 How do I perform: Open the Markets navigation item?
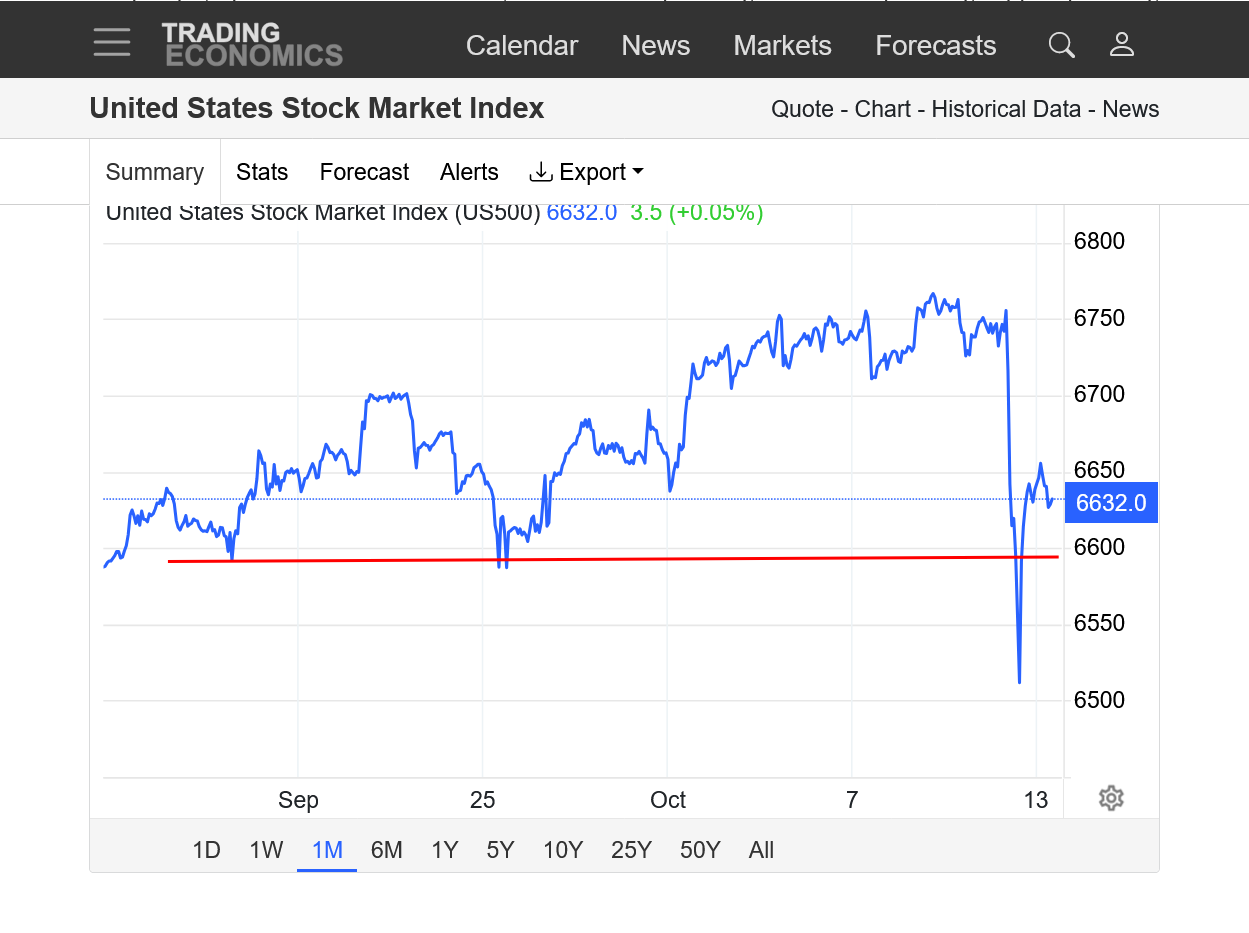coord(782,46)
